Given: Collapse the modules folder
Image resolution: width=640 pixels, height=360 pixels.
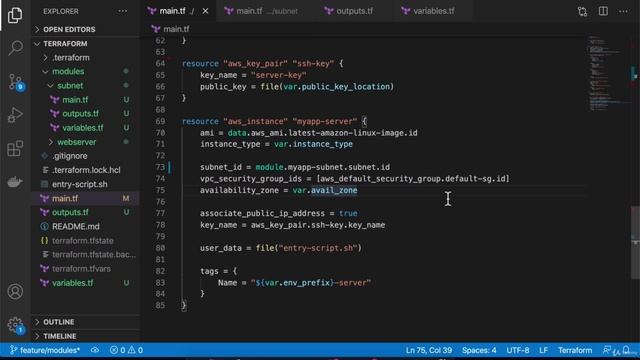Looking at the screenshot, I should click(x=85, y=71).
